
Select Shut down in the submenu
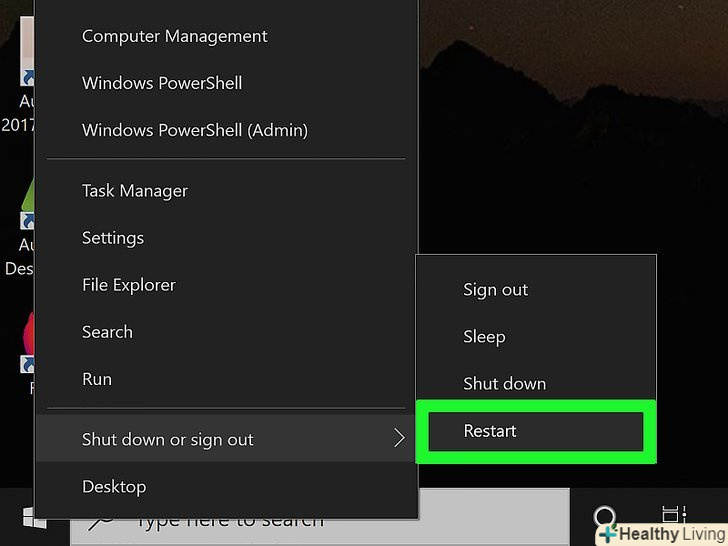[x=504, y=384]
